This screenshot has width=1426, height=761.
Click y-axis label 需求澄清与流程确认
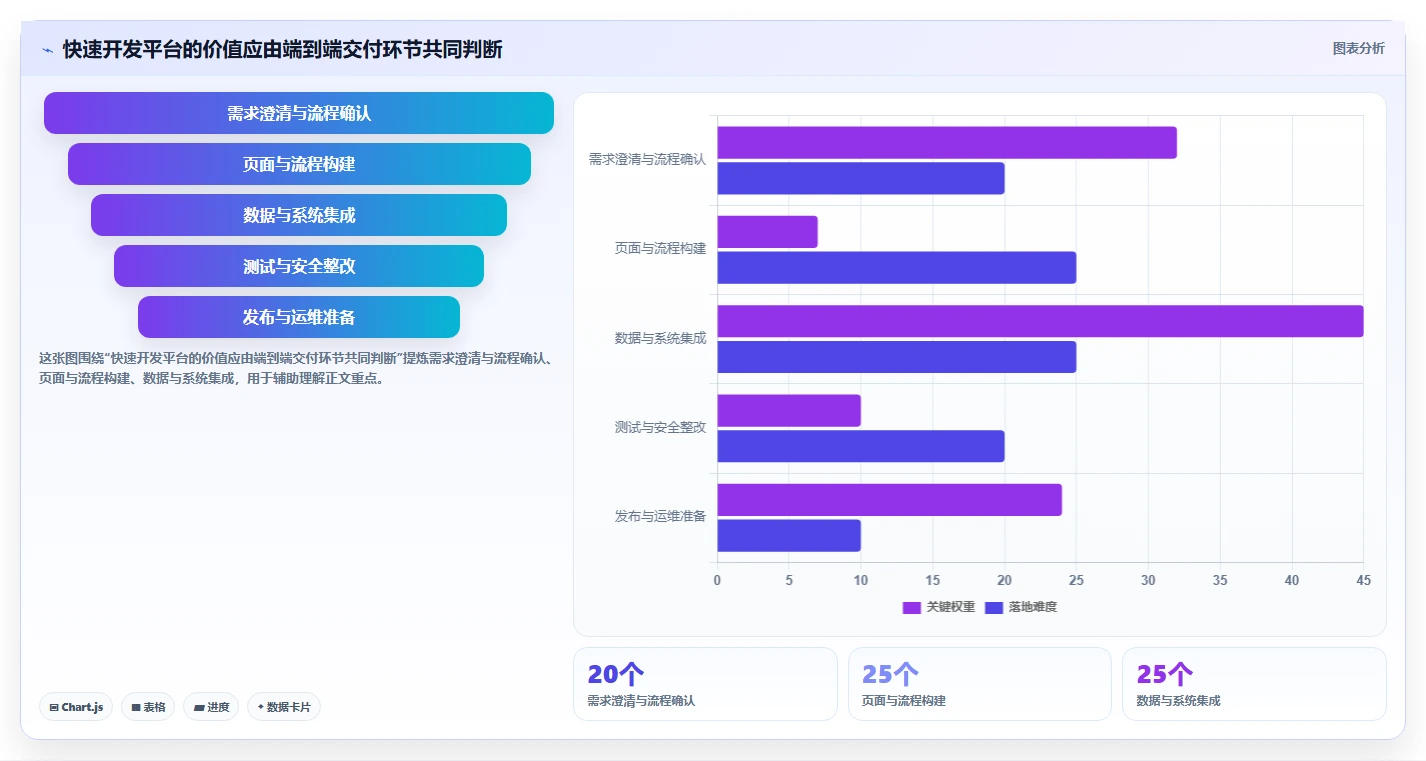[x=647, y=159]
